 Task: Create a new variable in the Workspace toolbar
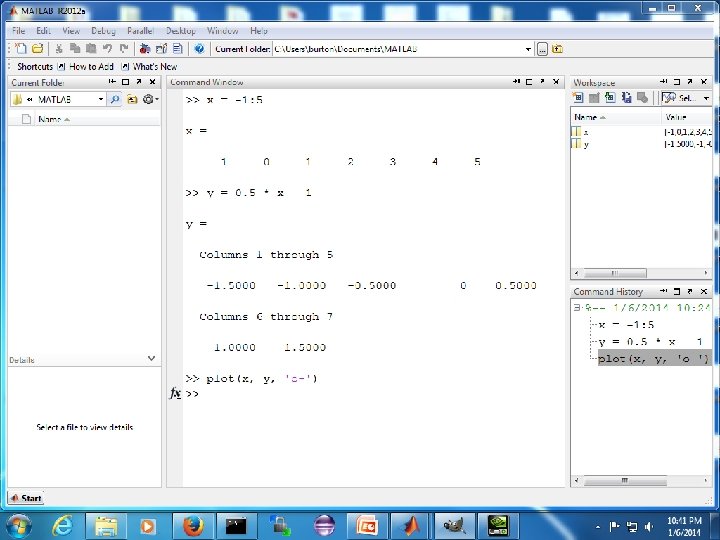[578, 97]
